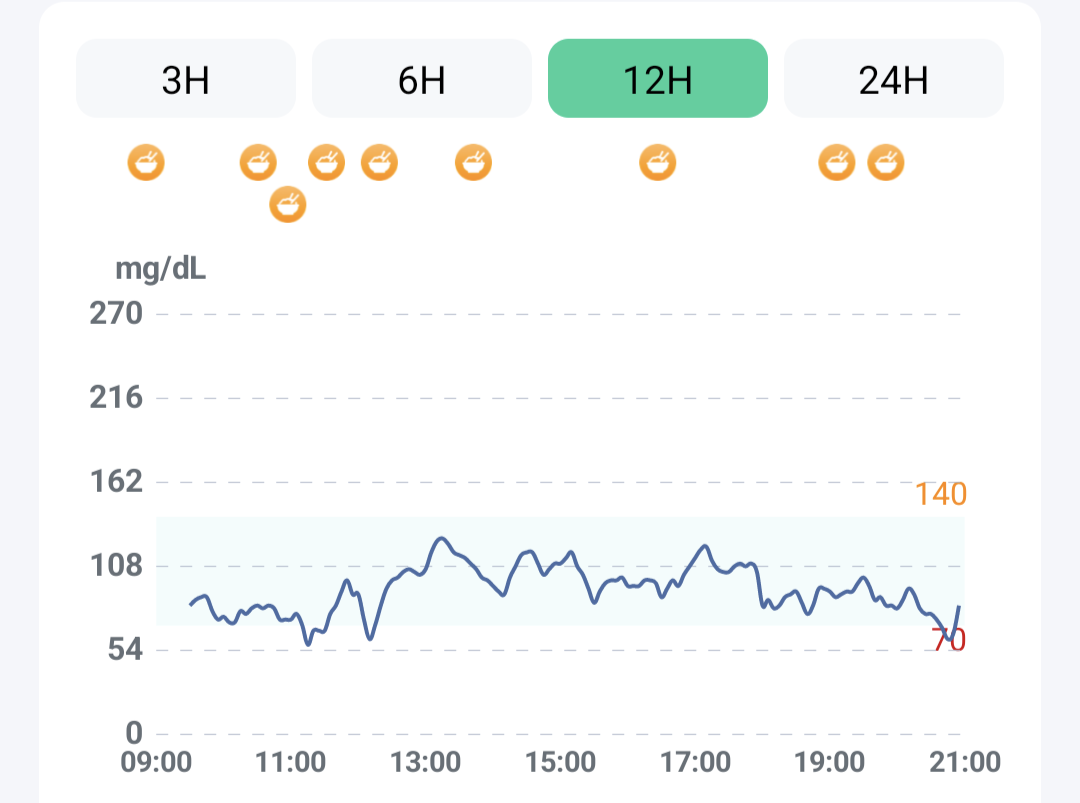Click the 270 value on the vertical axis
This screenshot has height=803, width=1080.
coord(116,314)
